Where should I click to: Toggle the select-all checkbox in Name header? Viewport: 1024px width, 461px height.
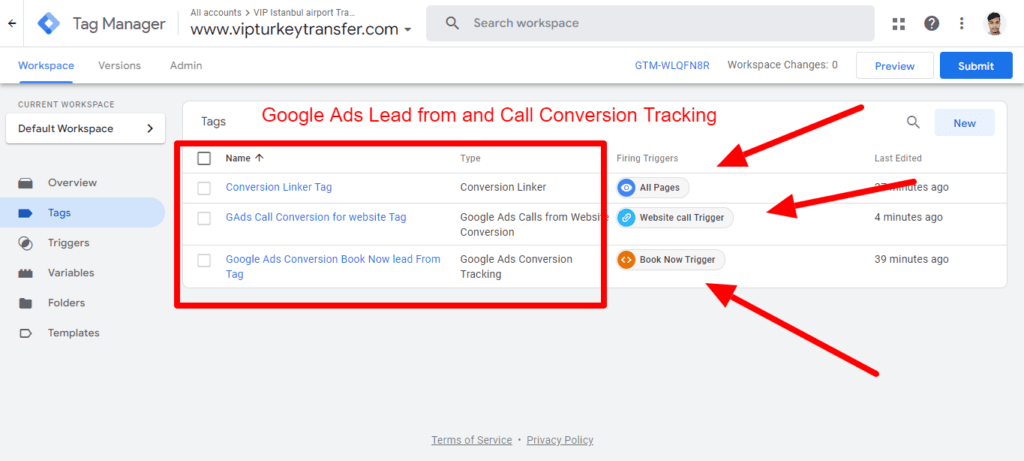pyautogui.click(x=204, y=158)
